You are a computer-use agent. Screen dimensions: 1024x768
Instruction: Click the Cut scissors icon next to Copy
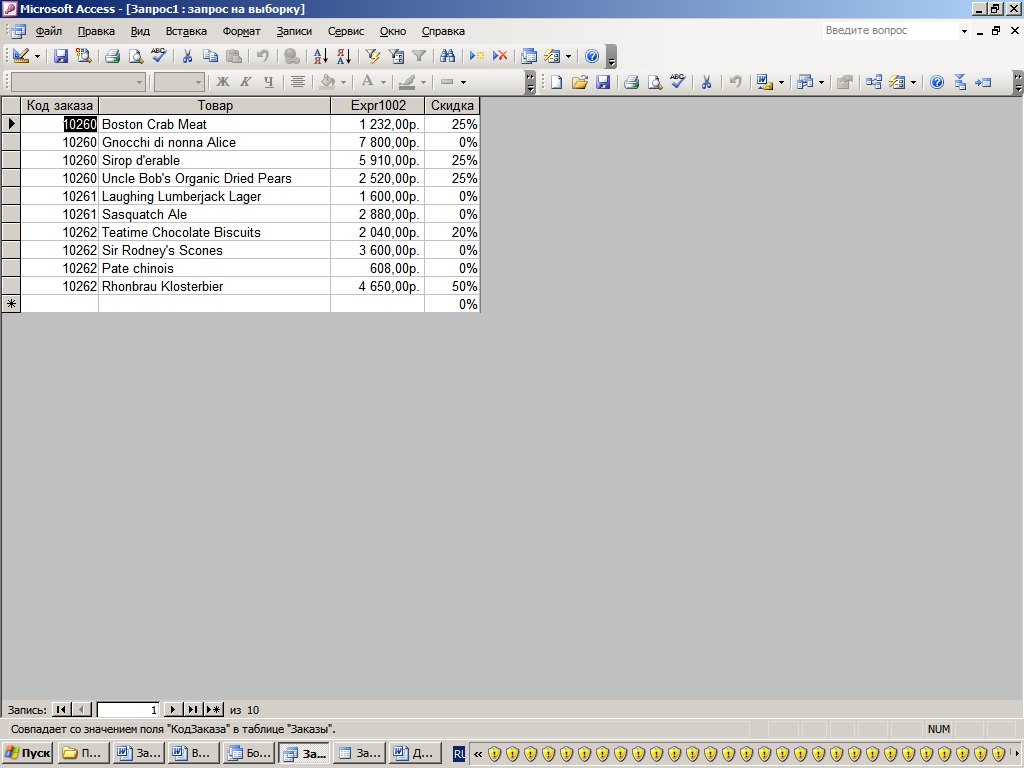point(187,56)
